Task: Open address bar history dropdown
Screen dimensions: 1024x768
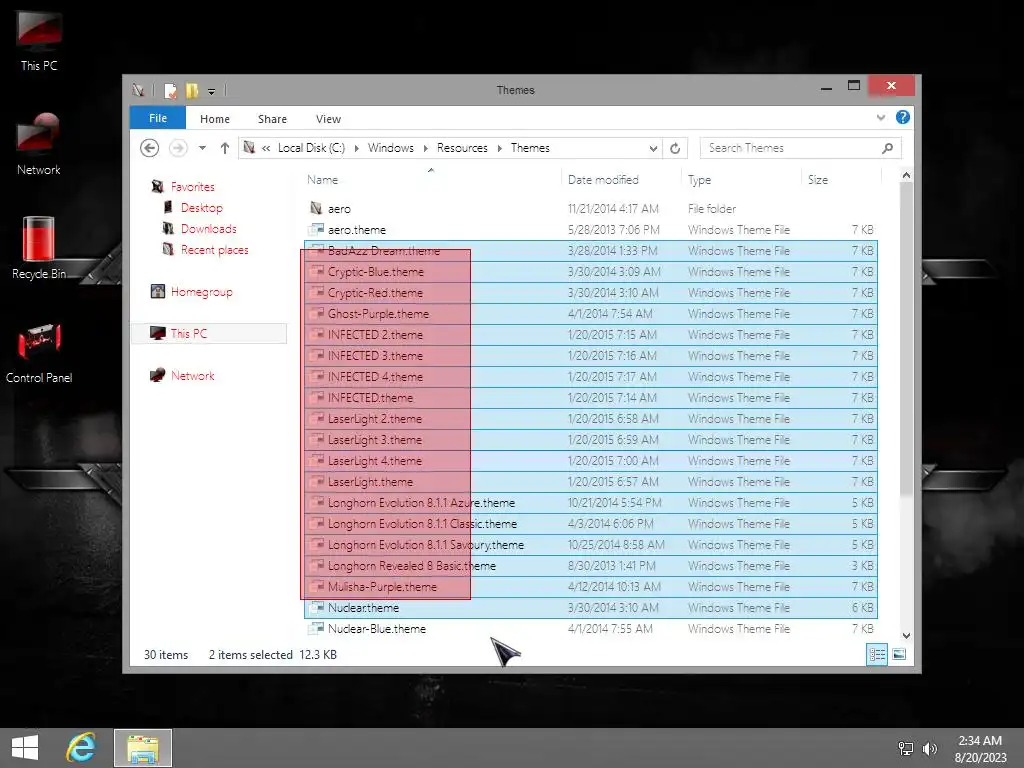Action: pyautogui.click(x=653, y=148)
